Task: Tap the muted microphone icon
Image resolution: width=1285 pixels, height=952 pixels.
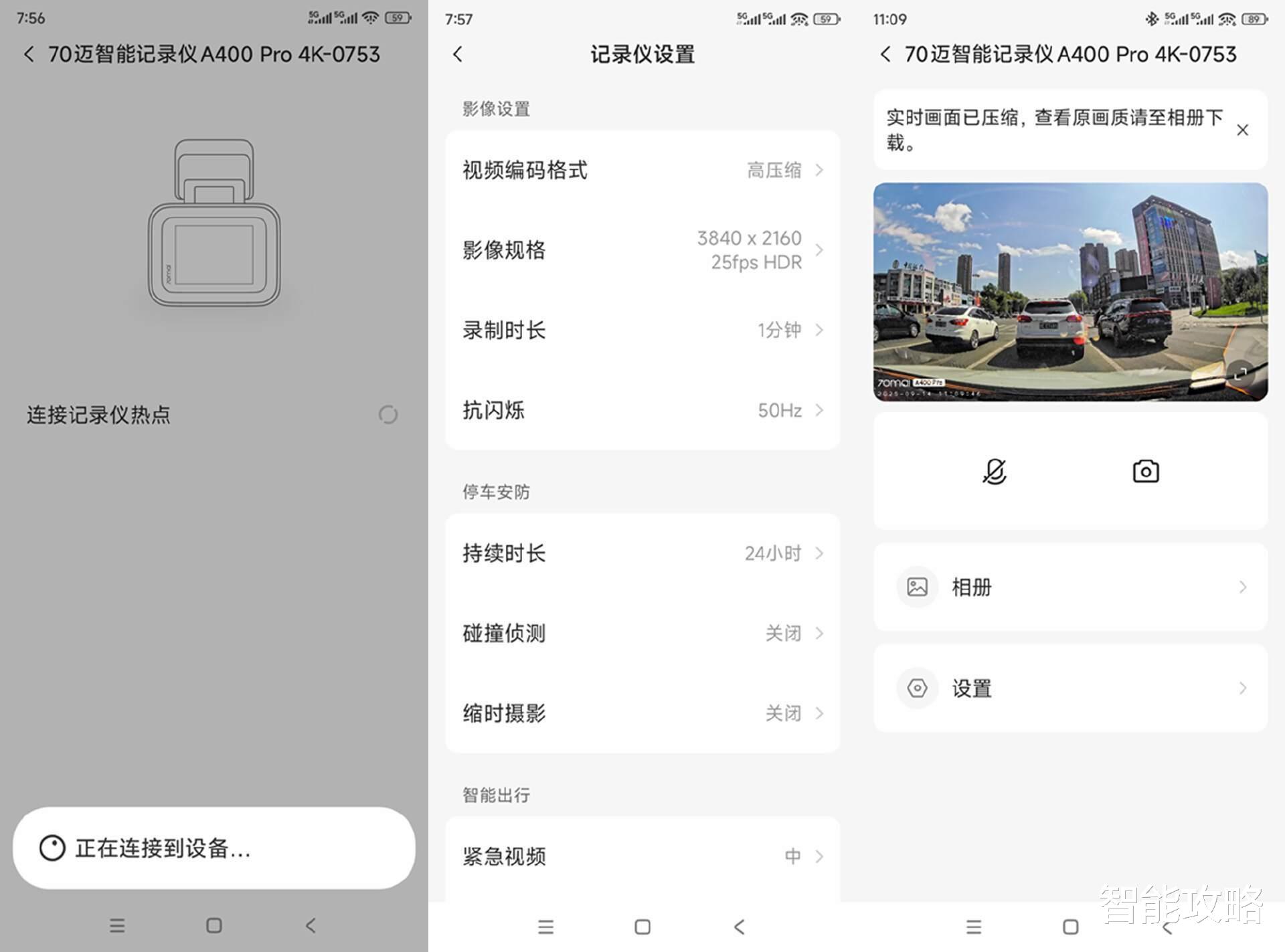Action: pyautogui.click(x=995, y=472)
